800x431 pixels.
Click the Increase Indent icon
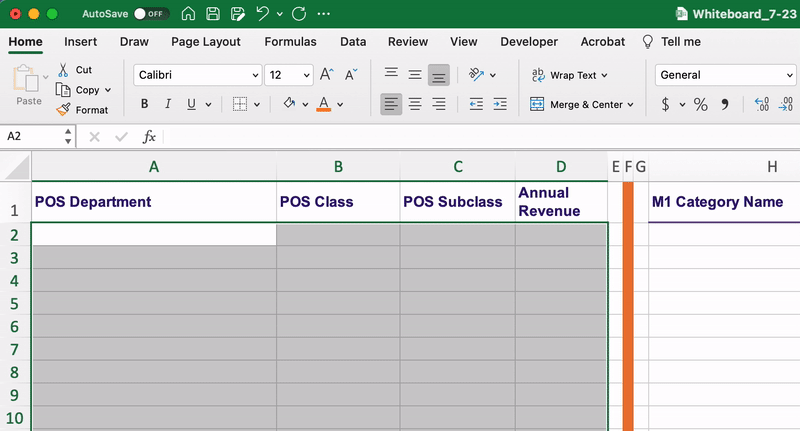pos(500,105)
